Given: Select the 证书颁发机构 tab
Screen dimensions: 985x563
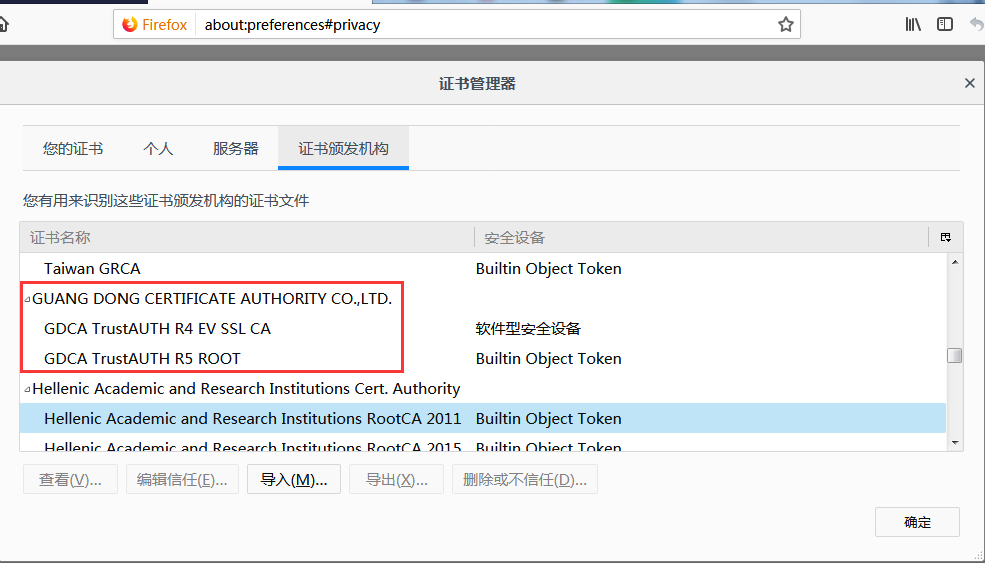Looking at the screenshot, I should [x=343, y=148].
